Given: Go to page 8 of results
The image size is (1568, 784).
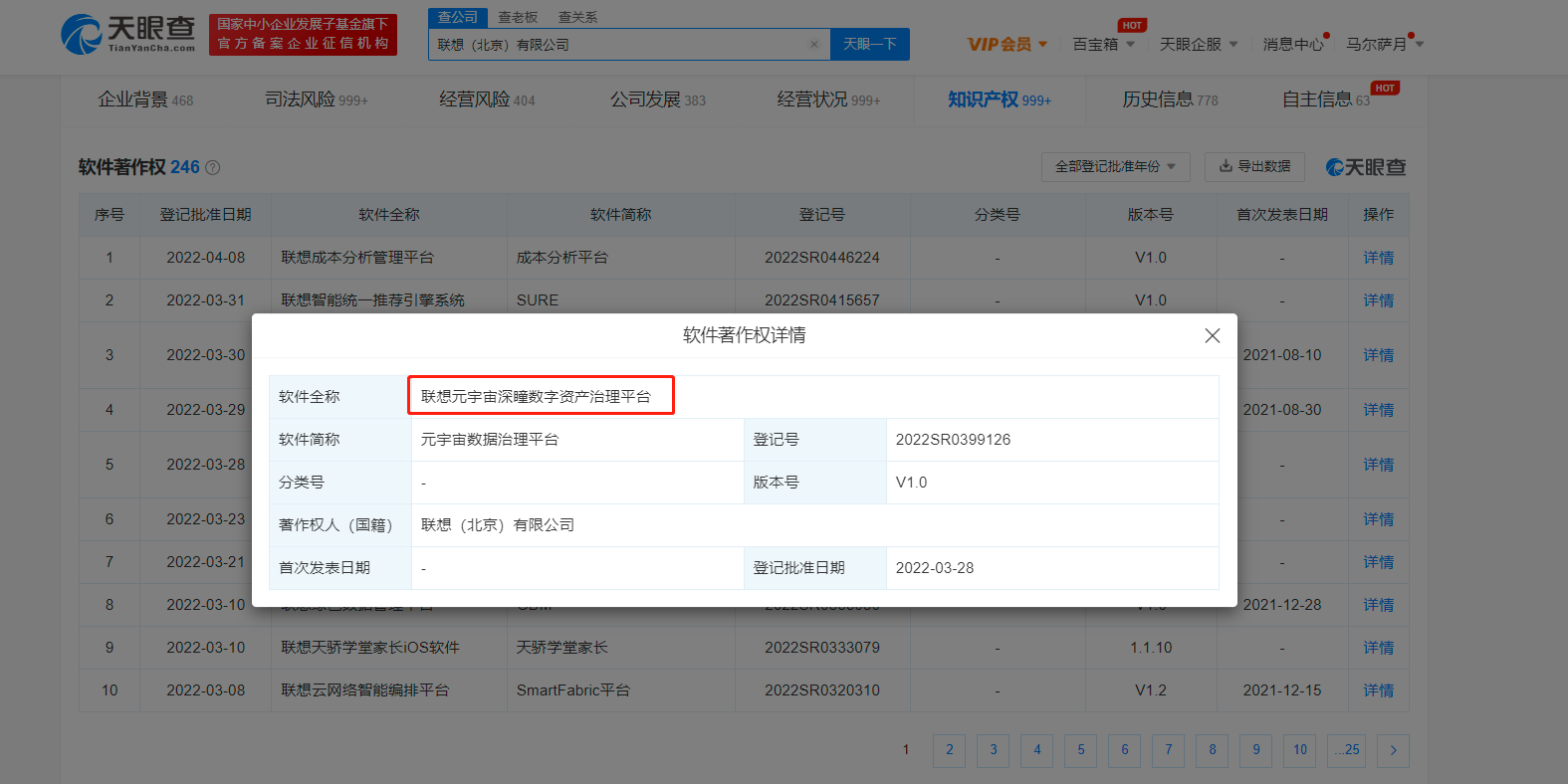Looking at the screenshot, I should 1213,750.
